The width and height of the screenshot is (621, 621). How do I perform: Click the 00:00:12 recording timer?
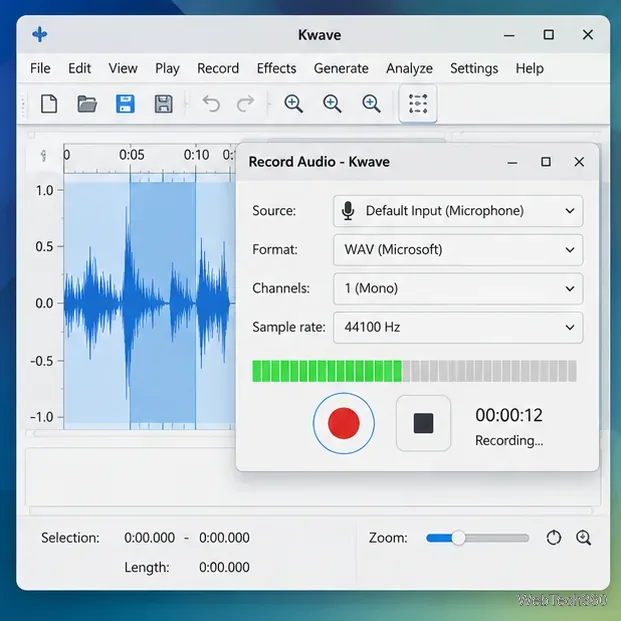509,415
